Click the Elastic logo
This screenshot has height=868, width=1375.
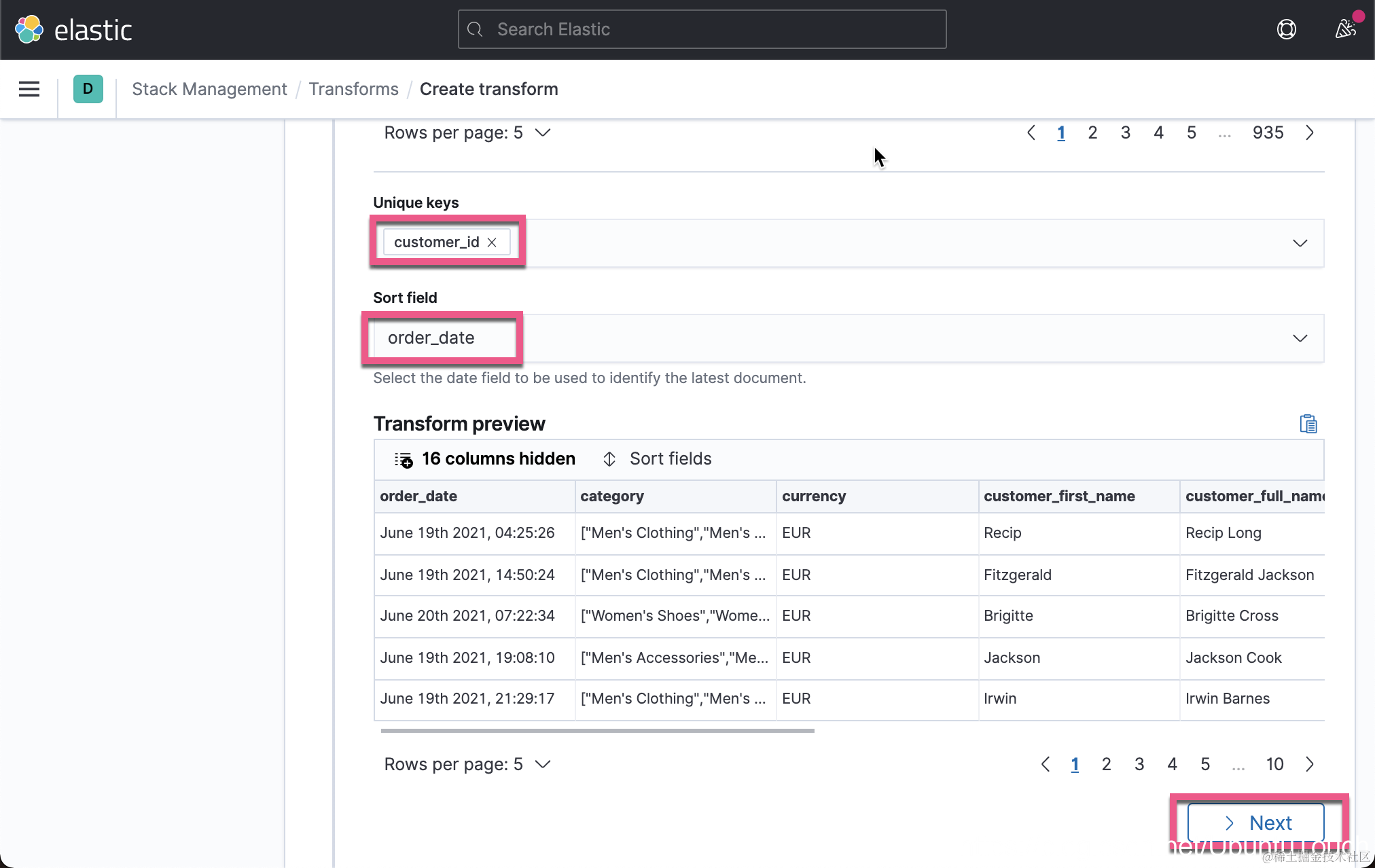(73, 29)
